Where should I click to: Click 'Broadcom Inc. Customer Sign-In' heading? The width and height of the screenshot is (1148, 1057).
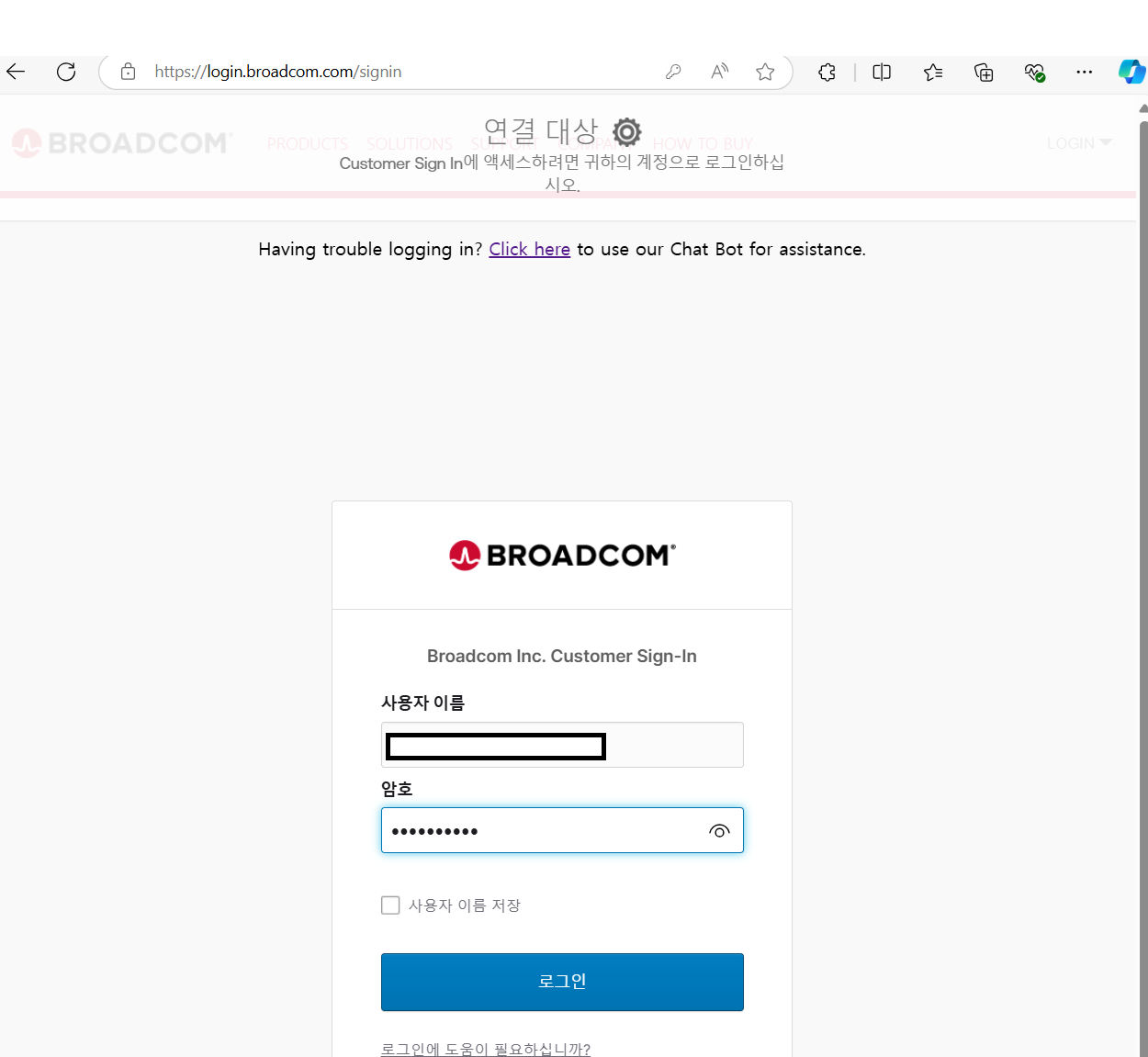[x=562, y=656]
